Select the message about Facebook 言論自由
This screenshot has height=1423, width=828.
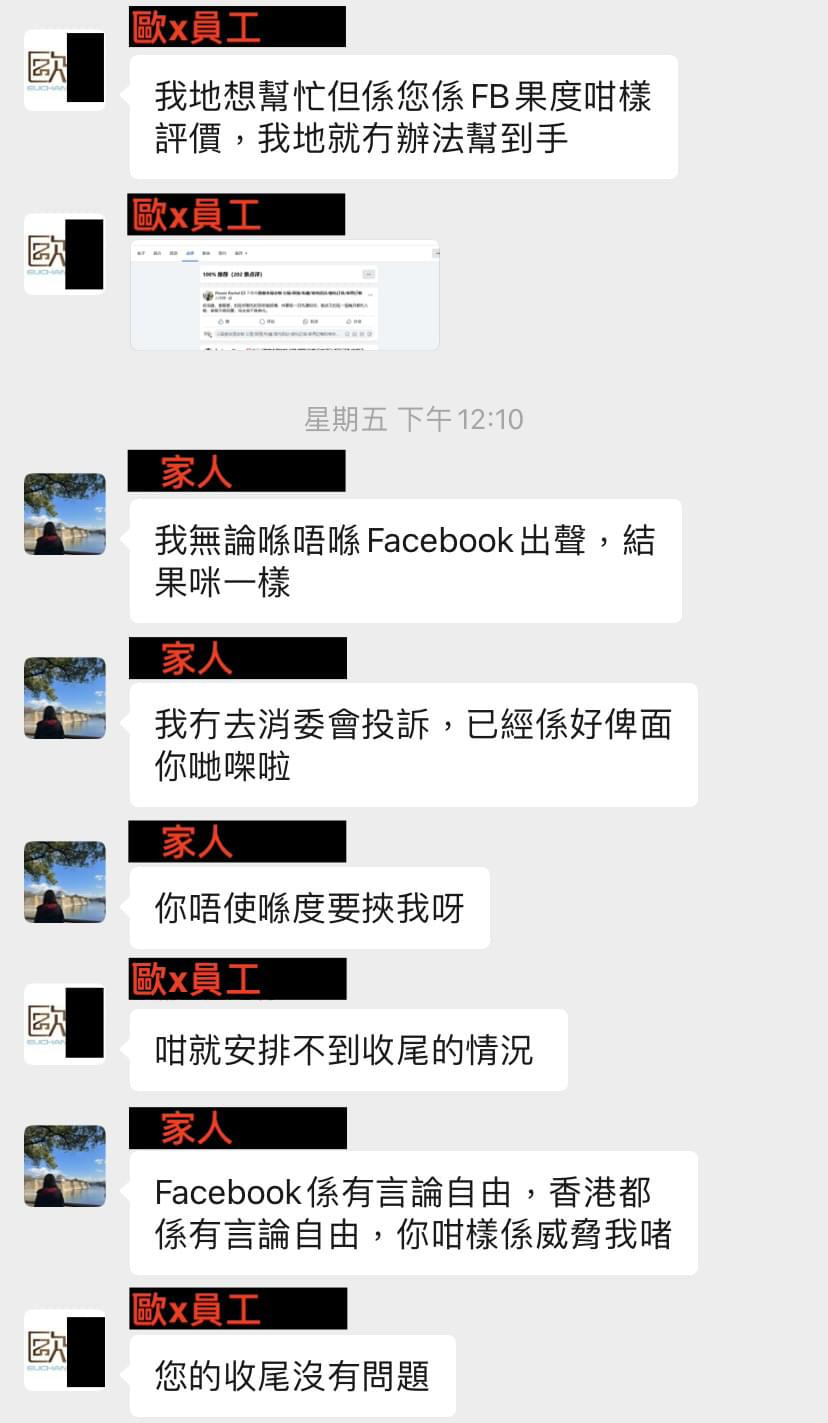click(414, 1213)
